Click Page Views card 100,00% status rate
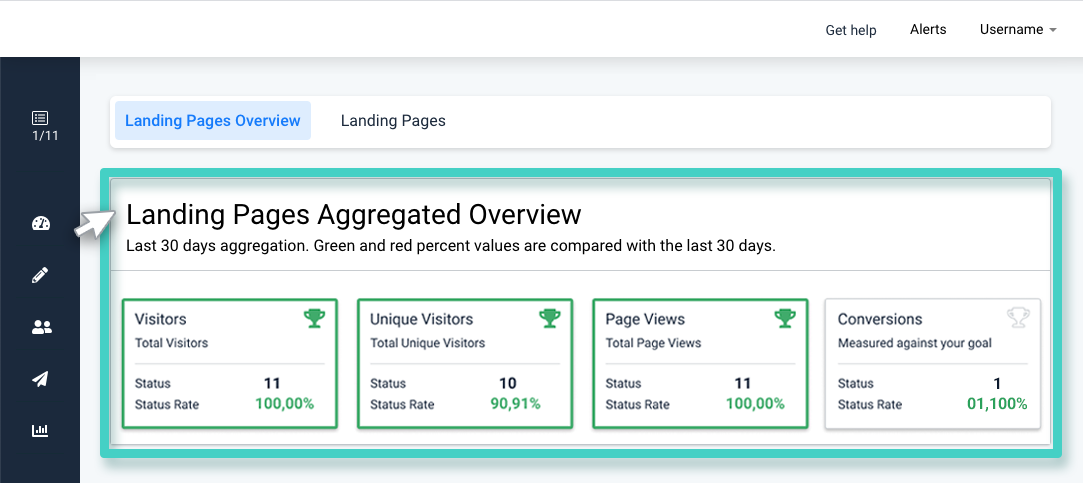Viewport: 1083px width, 483px height. (x=755, y=404)
